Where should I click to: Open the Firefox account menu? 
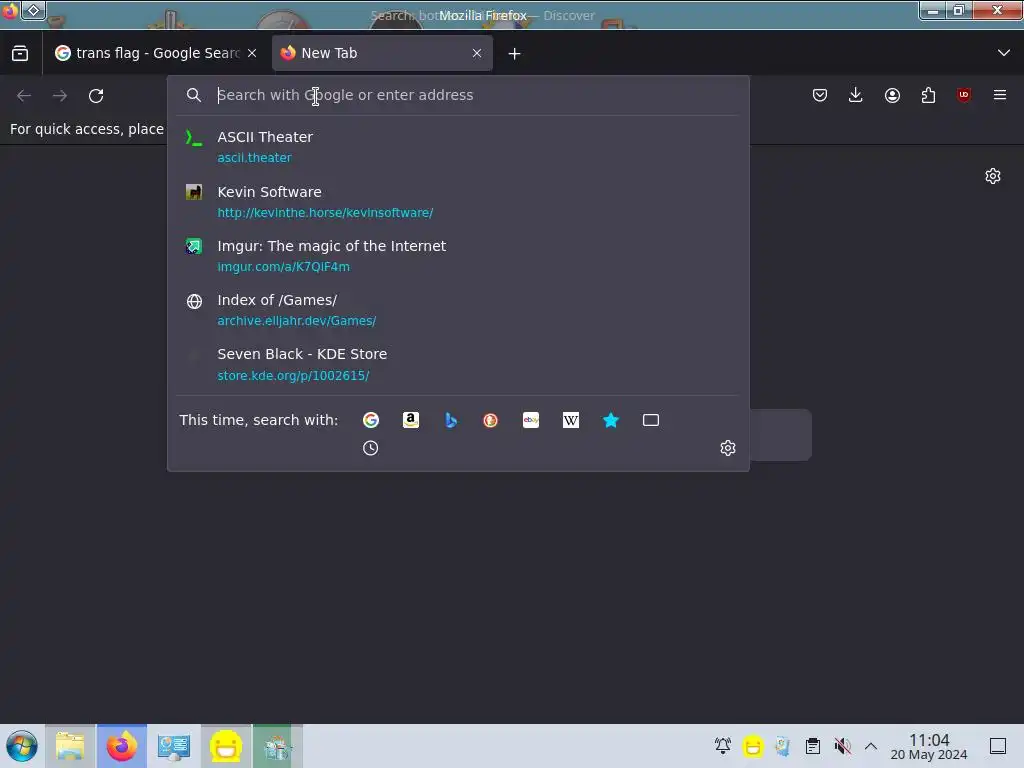[x=892, y=95]
